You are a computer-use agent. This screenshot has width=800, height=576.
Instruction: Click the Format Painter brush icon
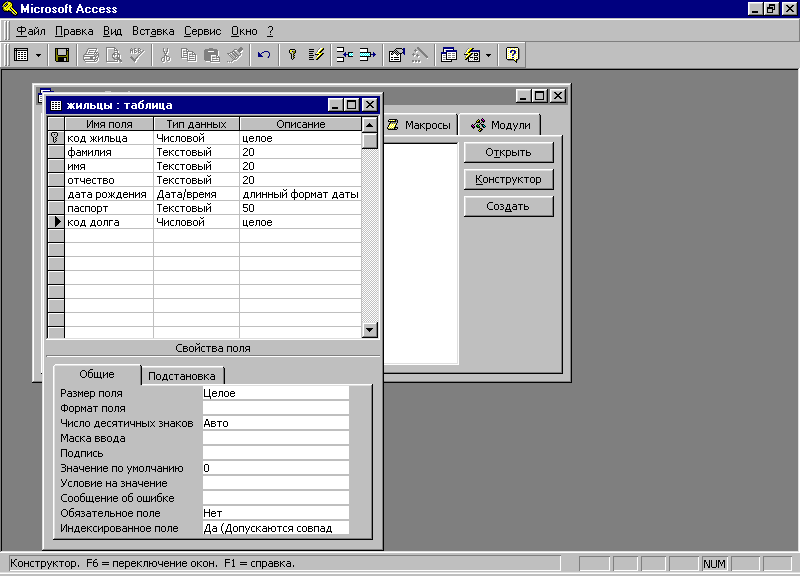pos(235,55)
